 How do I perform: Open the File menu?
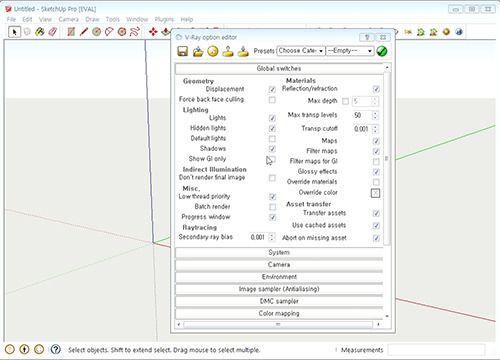coord(11,19)
